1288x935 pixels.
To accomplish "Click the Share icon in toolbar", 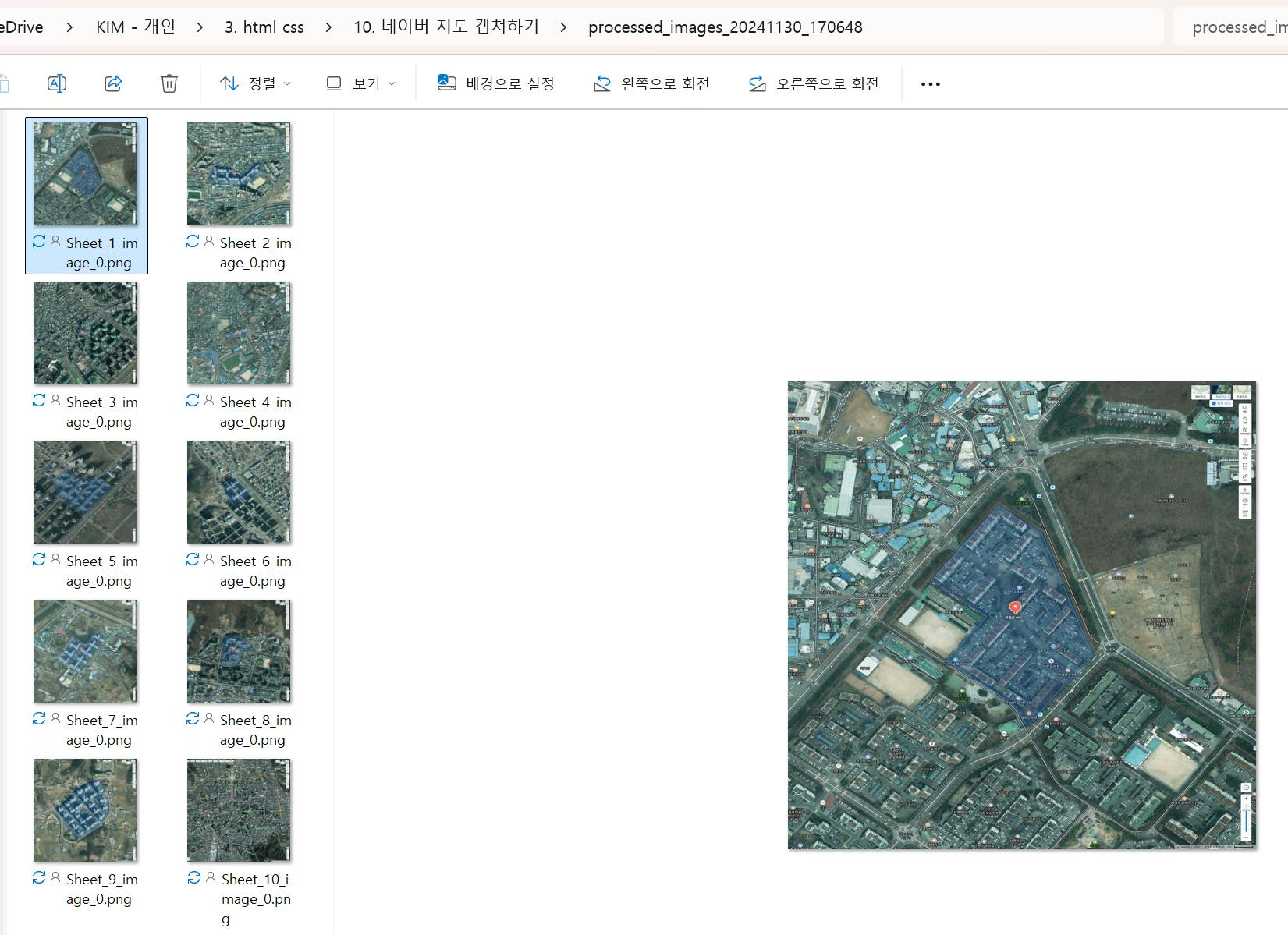I will point(113,83).
